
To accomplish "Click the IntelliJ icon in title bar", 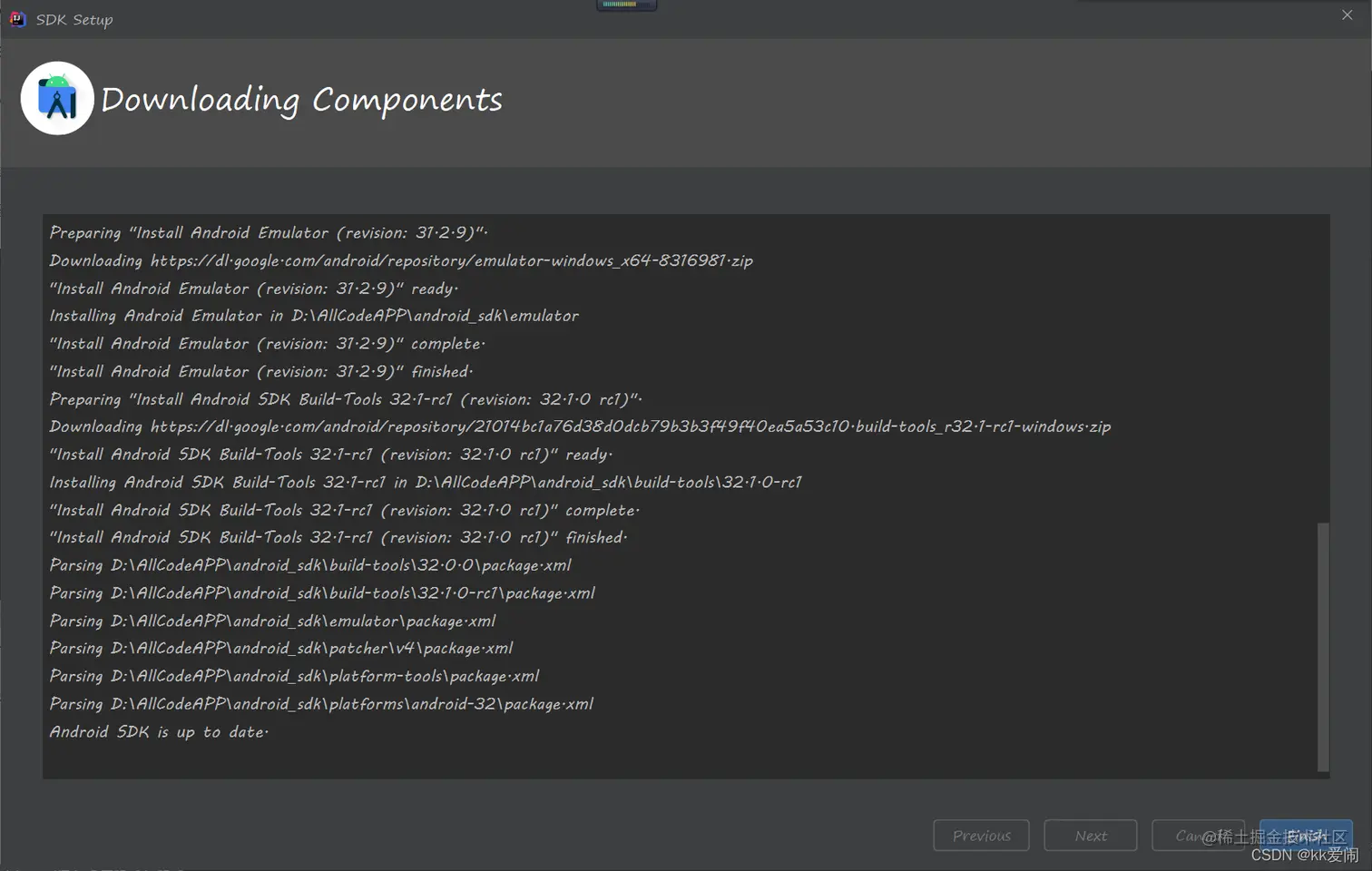I will [x=17, y=19].
